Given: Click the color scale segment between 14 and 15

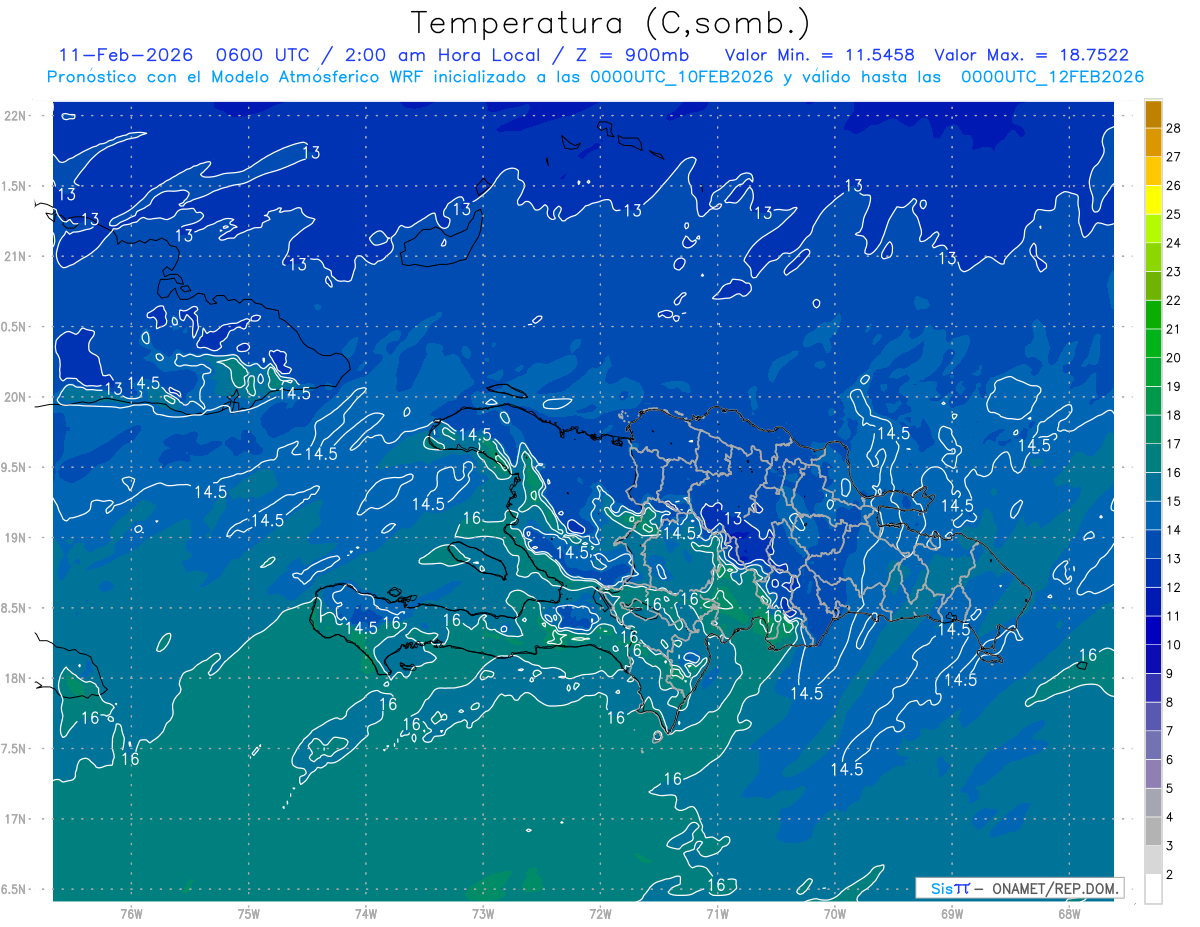Looking at the screenshot, I should 1153,516.
